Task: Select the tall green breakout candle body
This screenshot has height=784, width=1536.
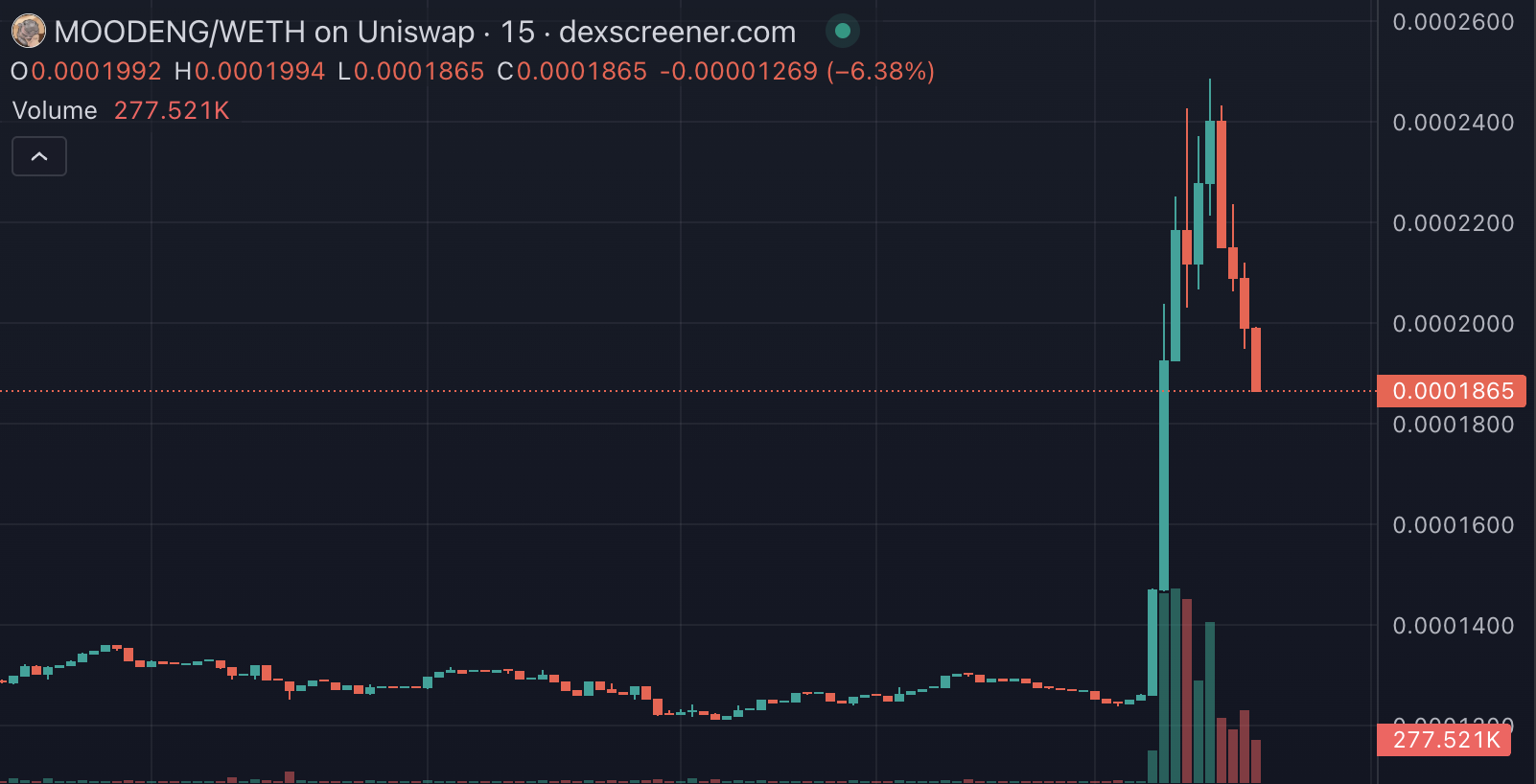Action: tap(1164, 474)
